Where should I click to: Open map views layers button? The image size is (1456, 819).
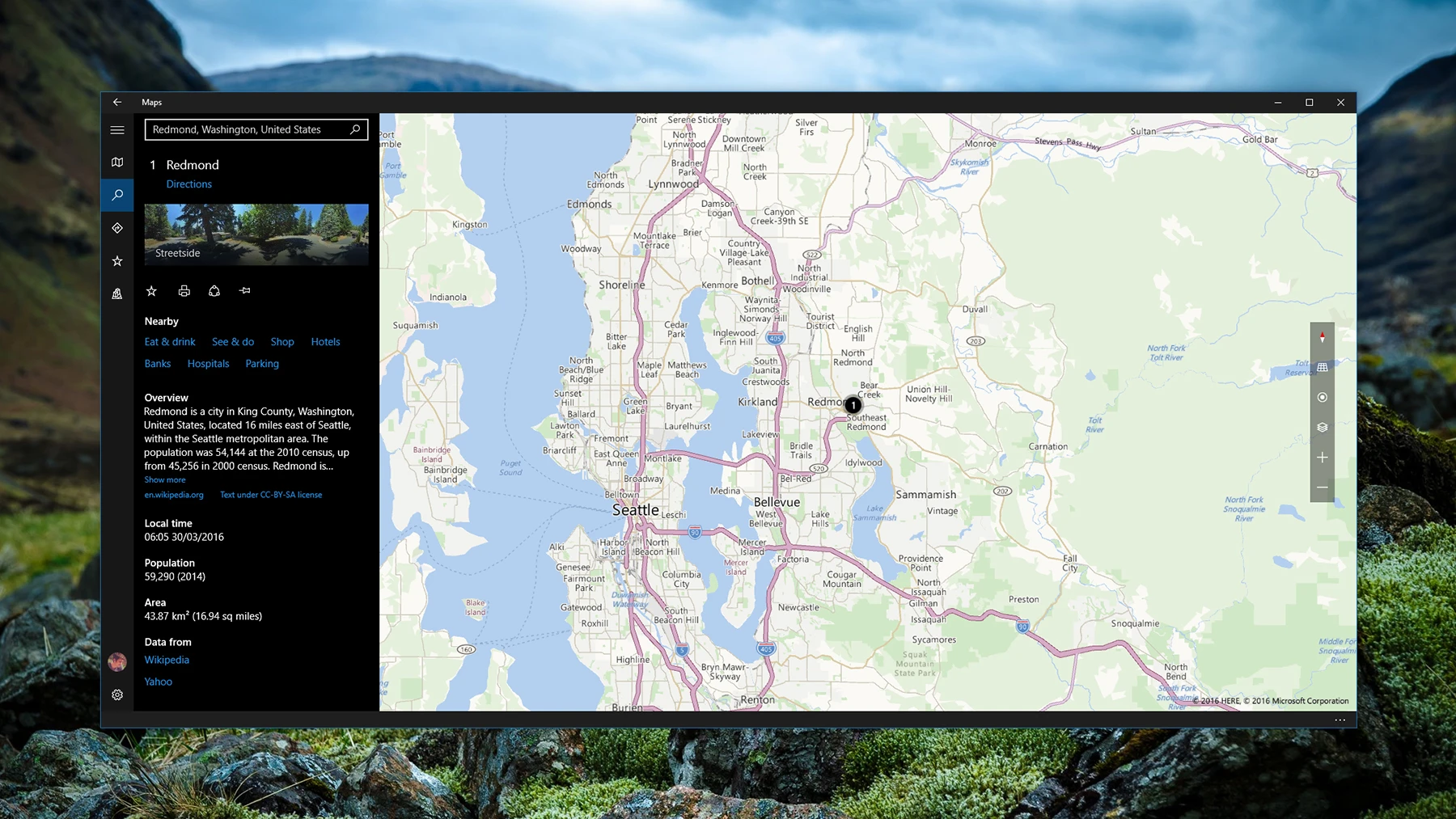pyautogui.click(x=1323, y=428)
